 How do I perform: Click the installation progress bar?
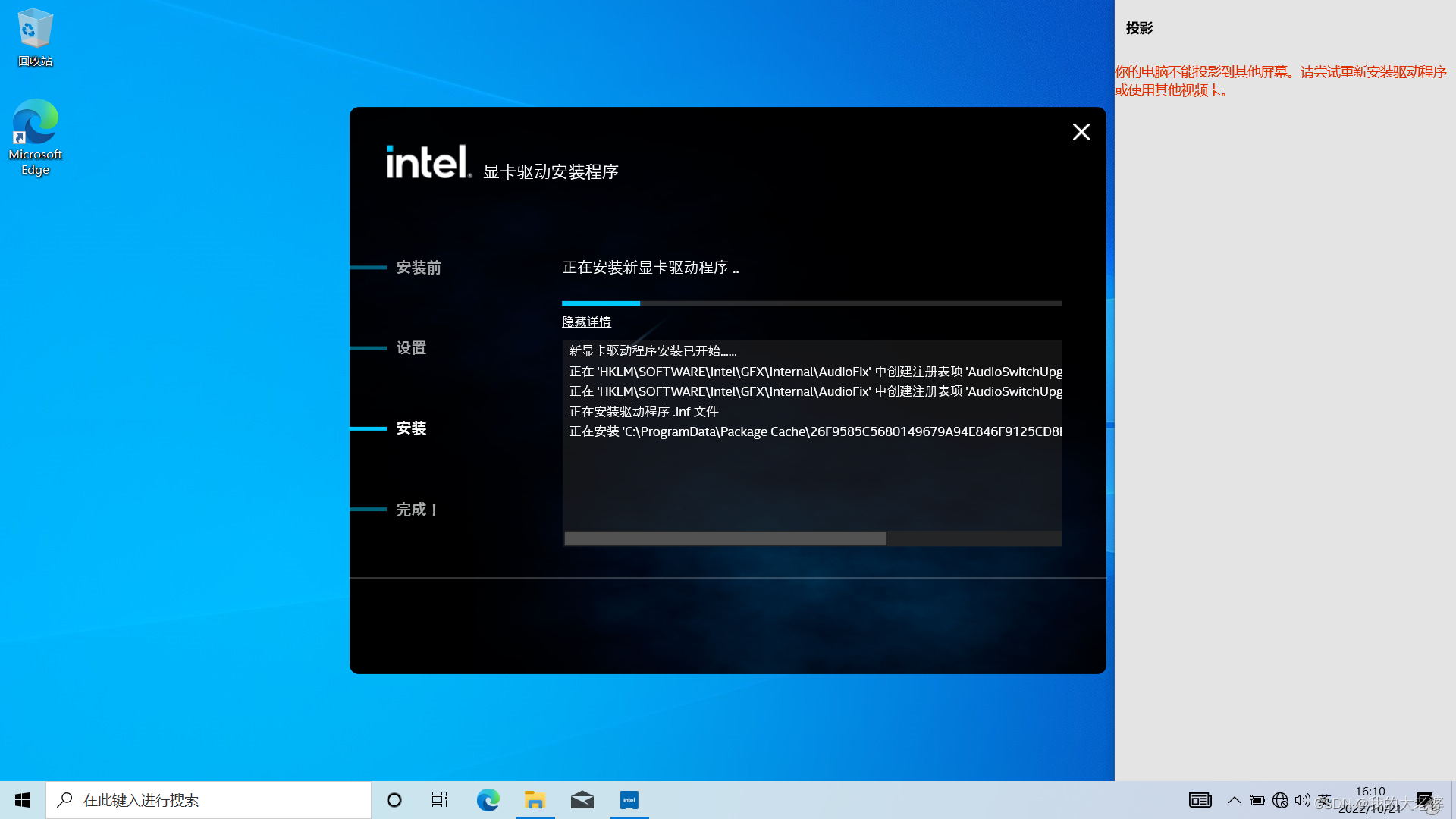click(x=811, y=303)
